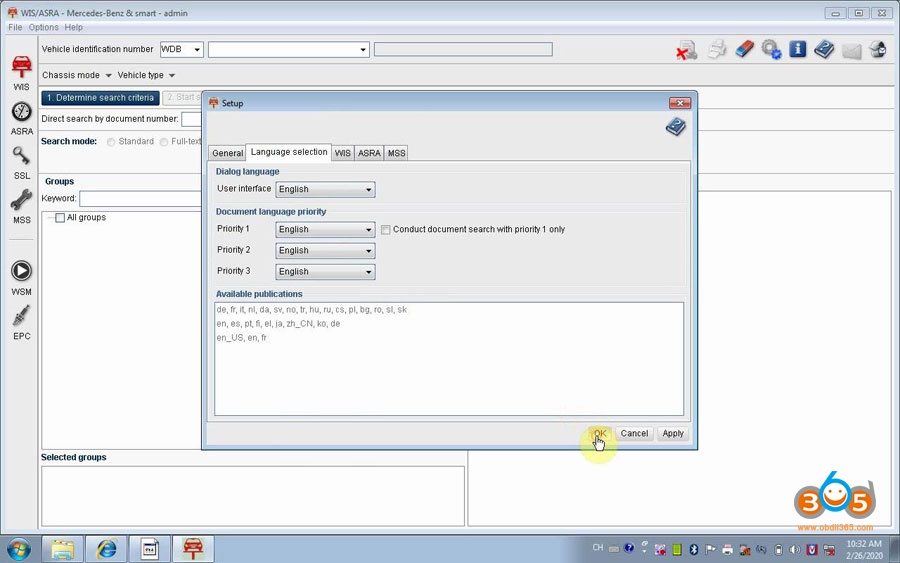Open the MSS wrench module
Image resolution: width=900 pixels, height=563 pixels.
21,207
